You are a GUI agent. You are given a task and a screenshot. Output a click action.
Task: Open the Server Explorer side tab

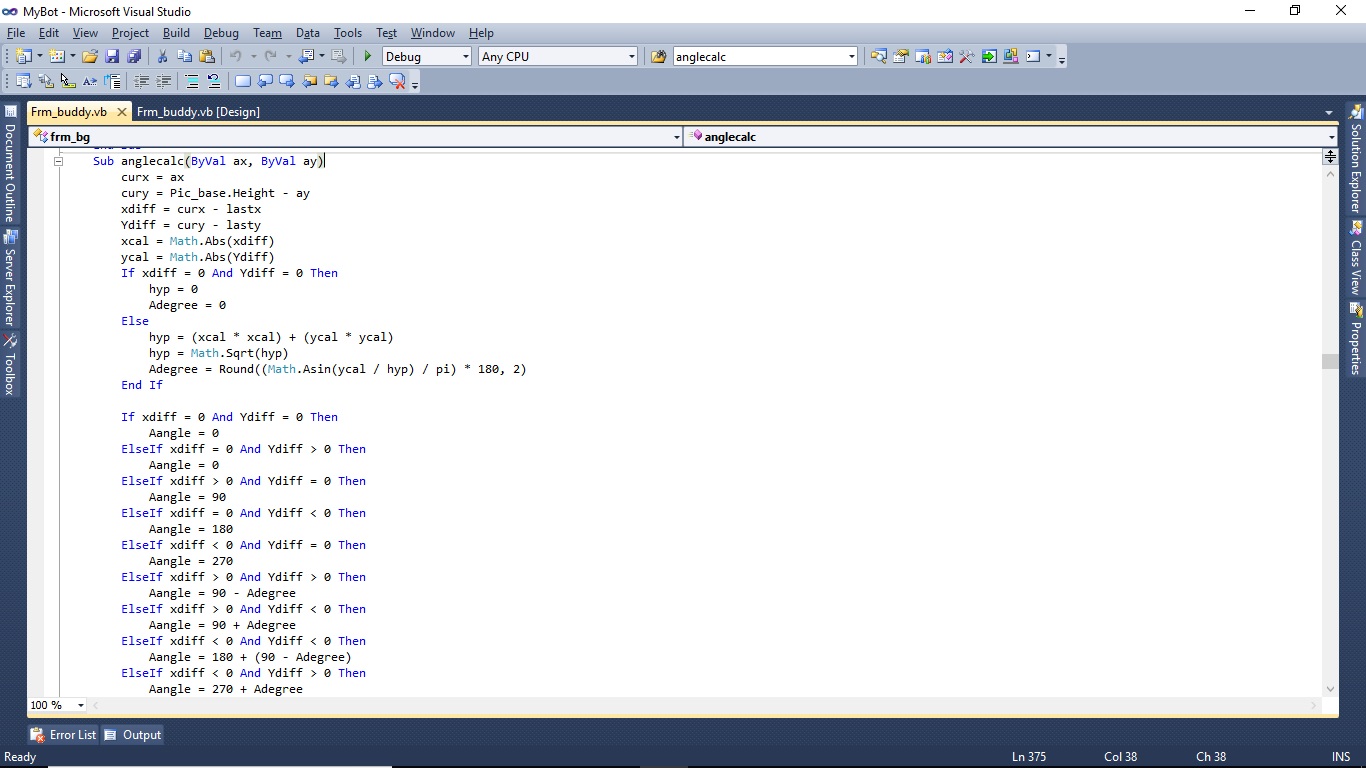pyautogui.click(x=10, y=278)
